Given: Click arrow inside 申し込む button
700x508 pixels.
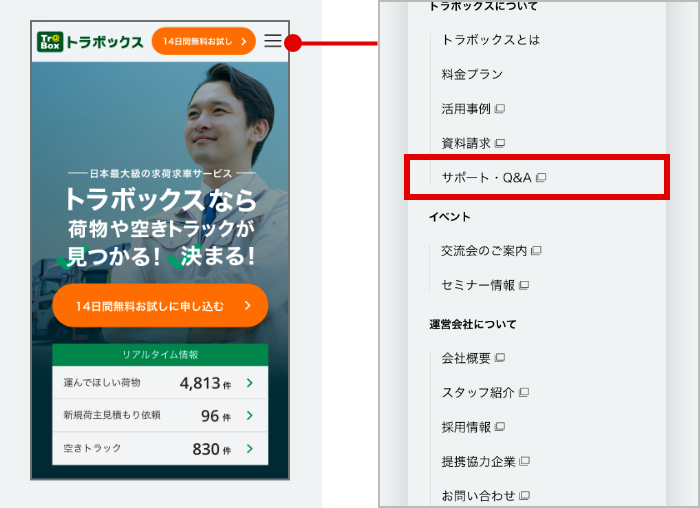Looking at the screenshot, I should (248, 305).
